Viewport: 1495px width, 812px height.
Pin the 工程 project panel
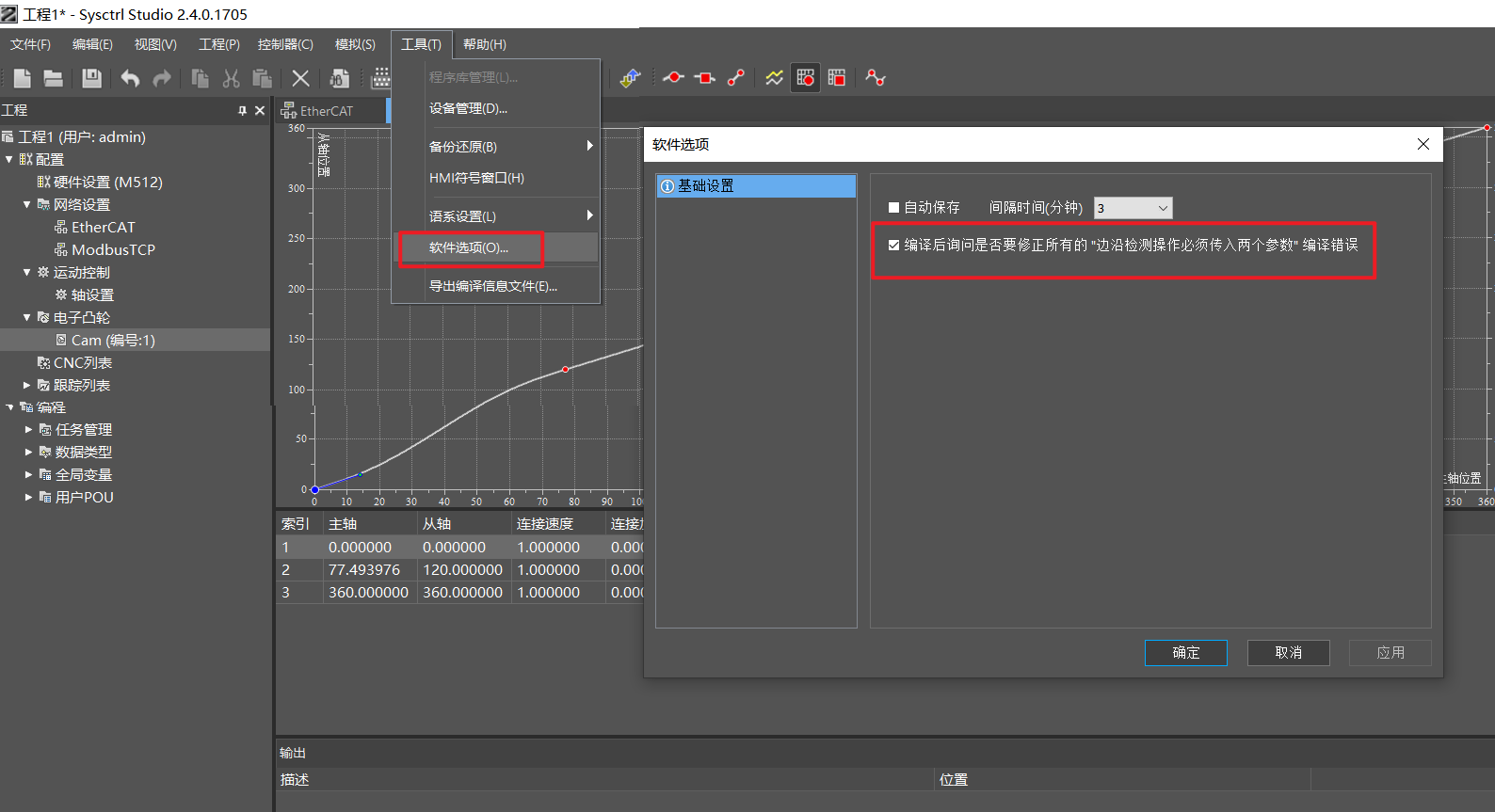coord(242,111)
